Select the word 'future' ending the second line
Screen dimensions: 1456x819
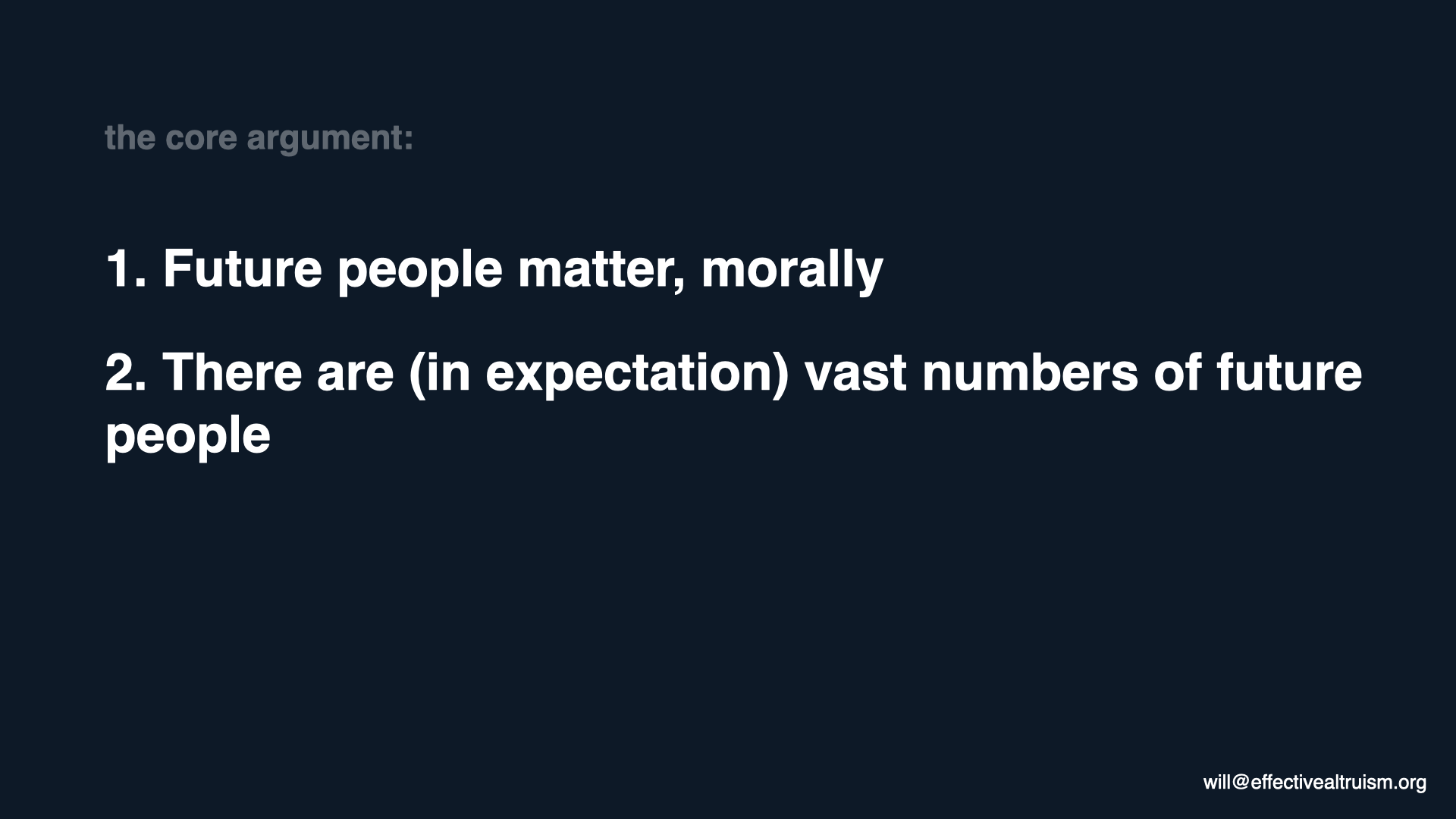[1289, 372]
